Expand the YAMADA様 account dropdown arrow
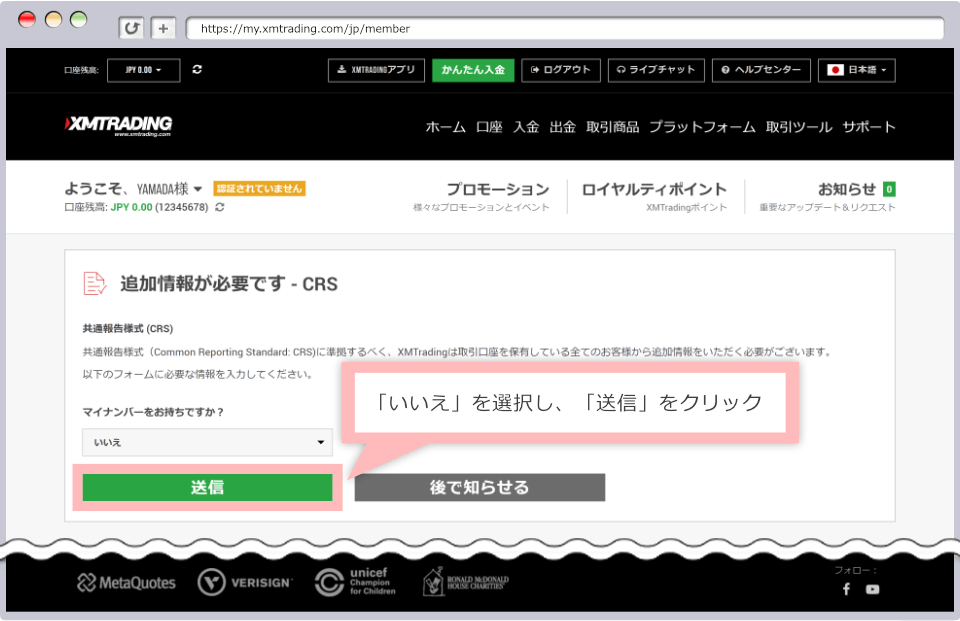The image size is (960, 621). tap(198, 189)
